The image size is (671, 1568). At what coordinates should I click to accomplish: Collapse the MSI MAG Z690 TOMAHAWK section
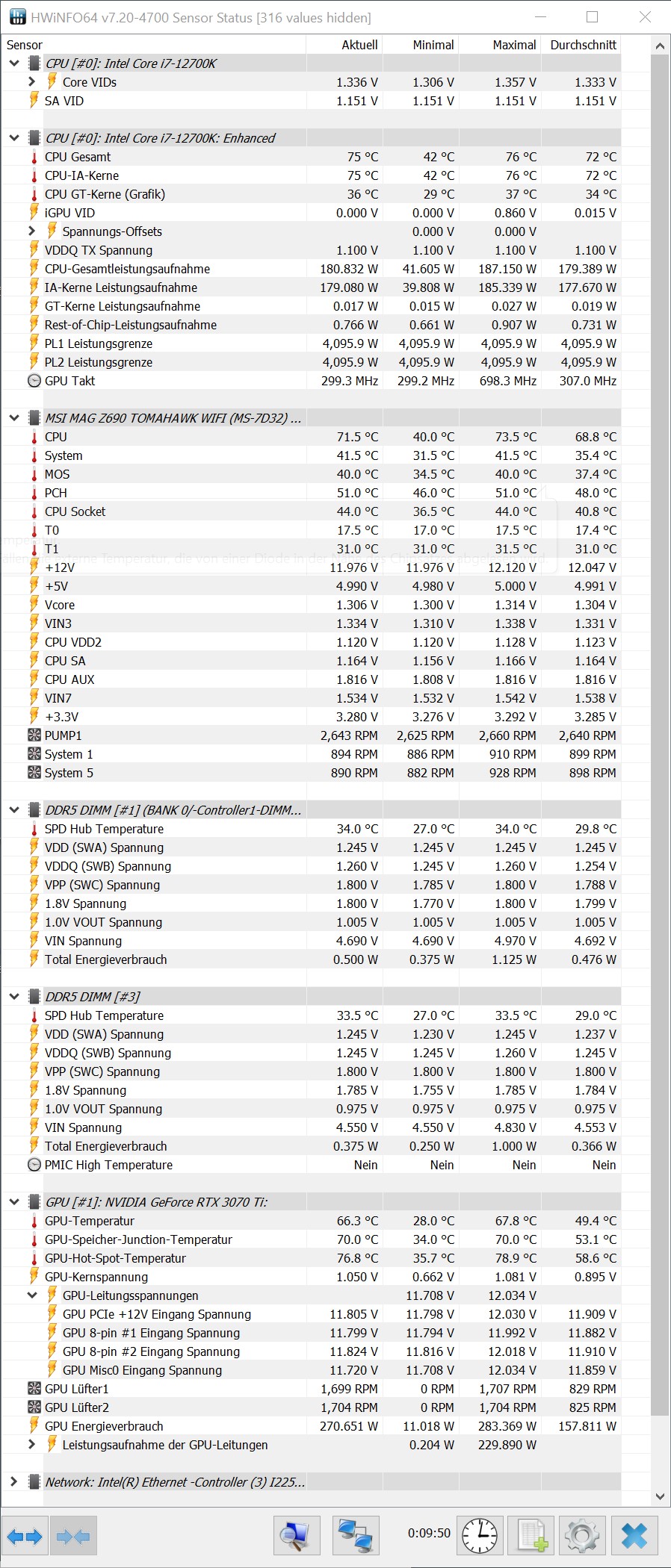(13, 418)
